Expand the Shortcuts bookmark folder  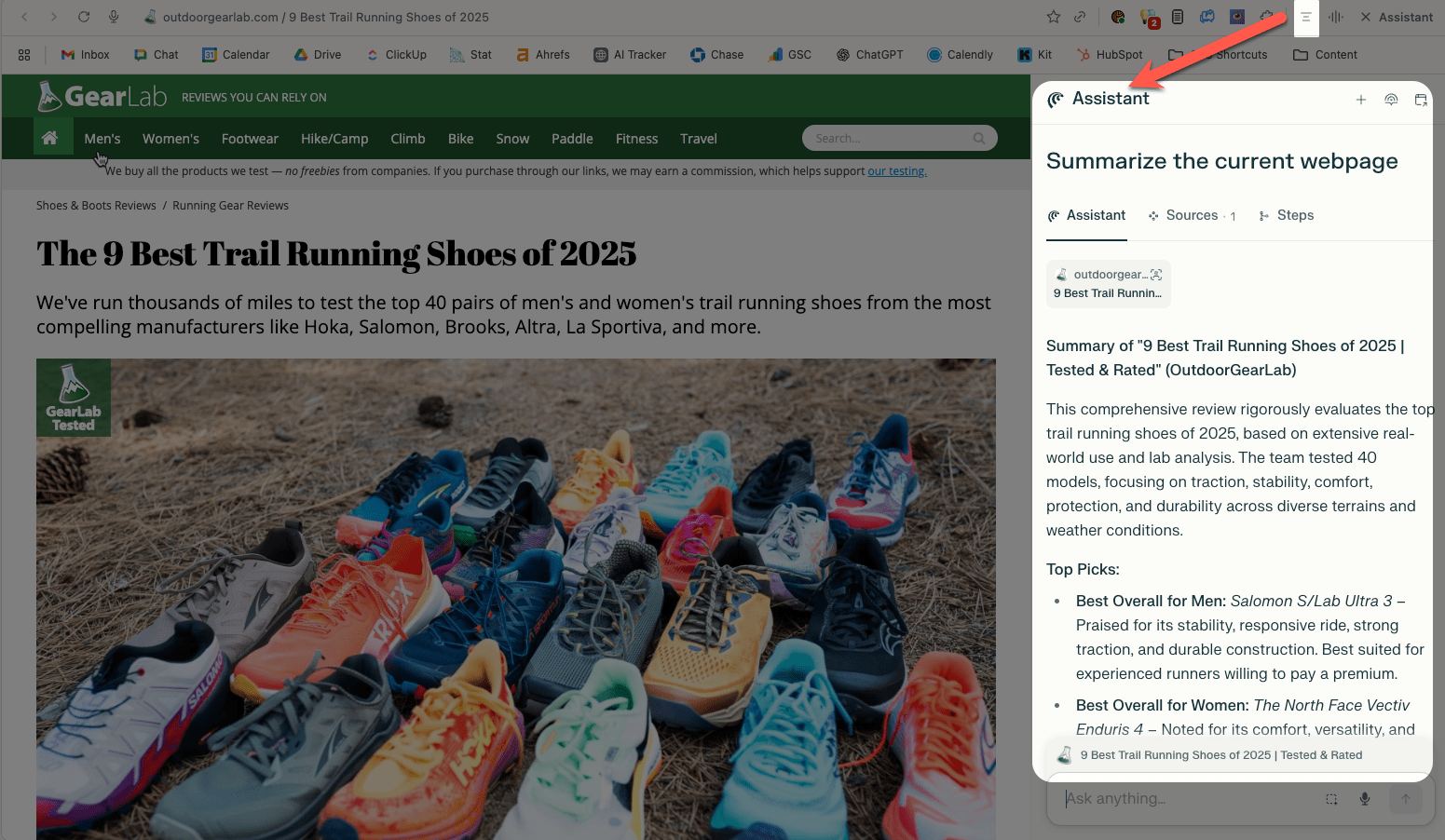point(1217,55)
